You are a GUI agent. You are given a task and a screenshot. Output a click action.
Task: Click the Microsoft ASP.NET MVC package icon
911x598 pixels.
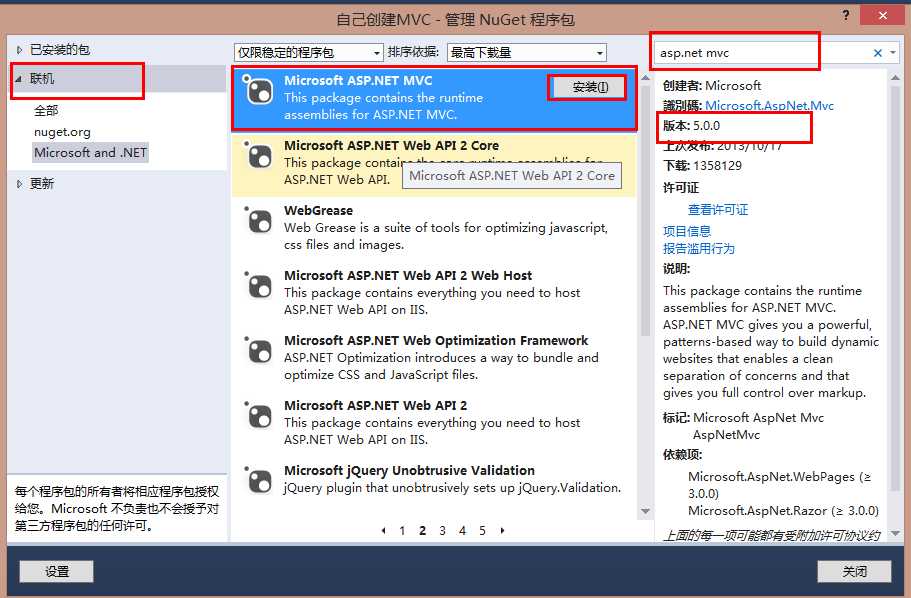(x=257, y=89)
